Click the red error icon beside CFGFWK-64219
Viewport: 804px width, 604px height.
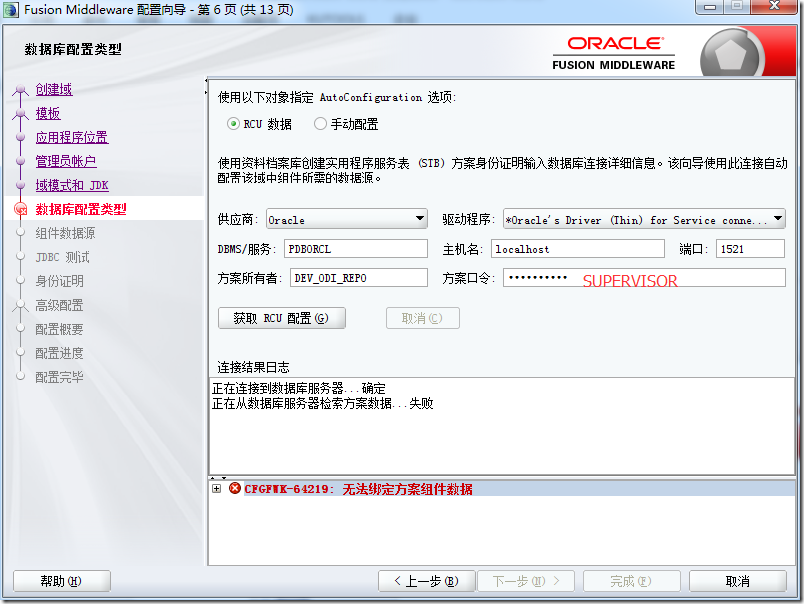tap(235, 488)
